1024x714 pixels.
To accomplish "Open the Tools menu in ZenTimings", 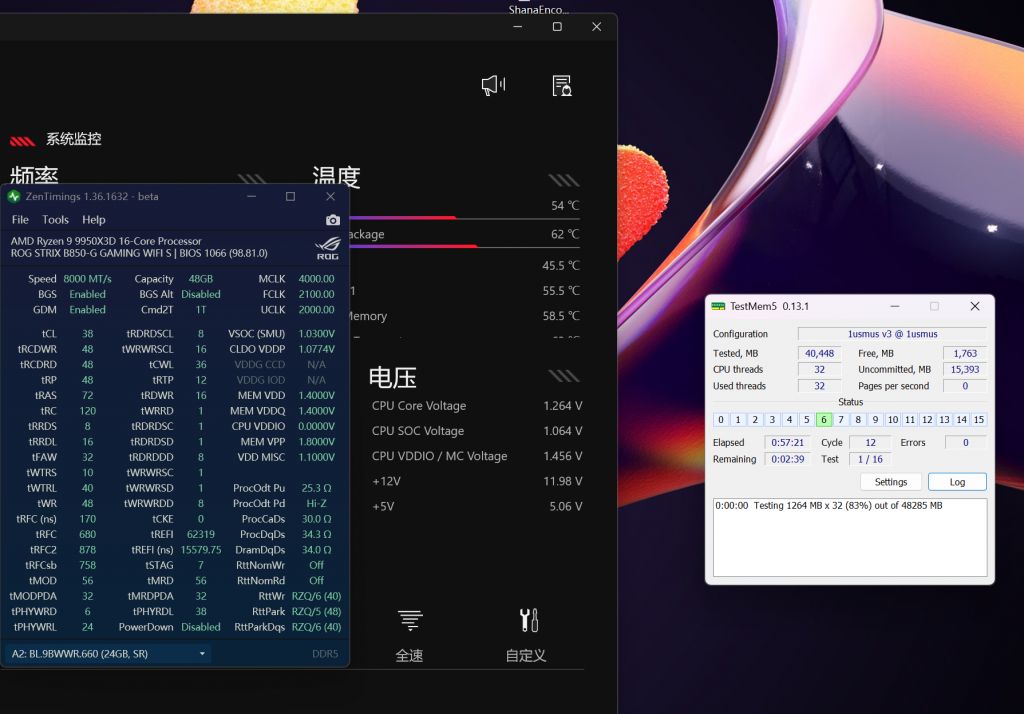I will (55, 220).
